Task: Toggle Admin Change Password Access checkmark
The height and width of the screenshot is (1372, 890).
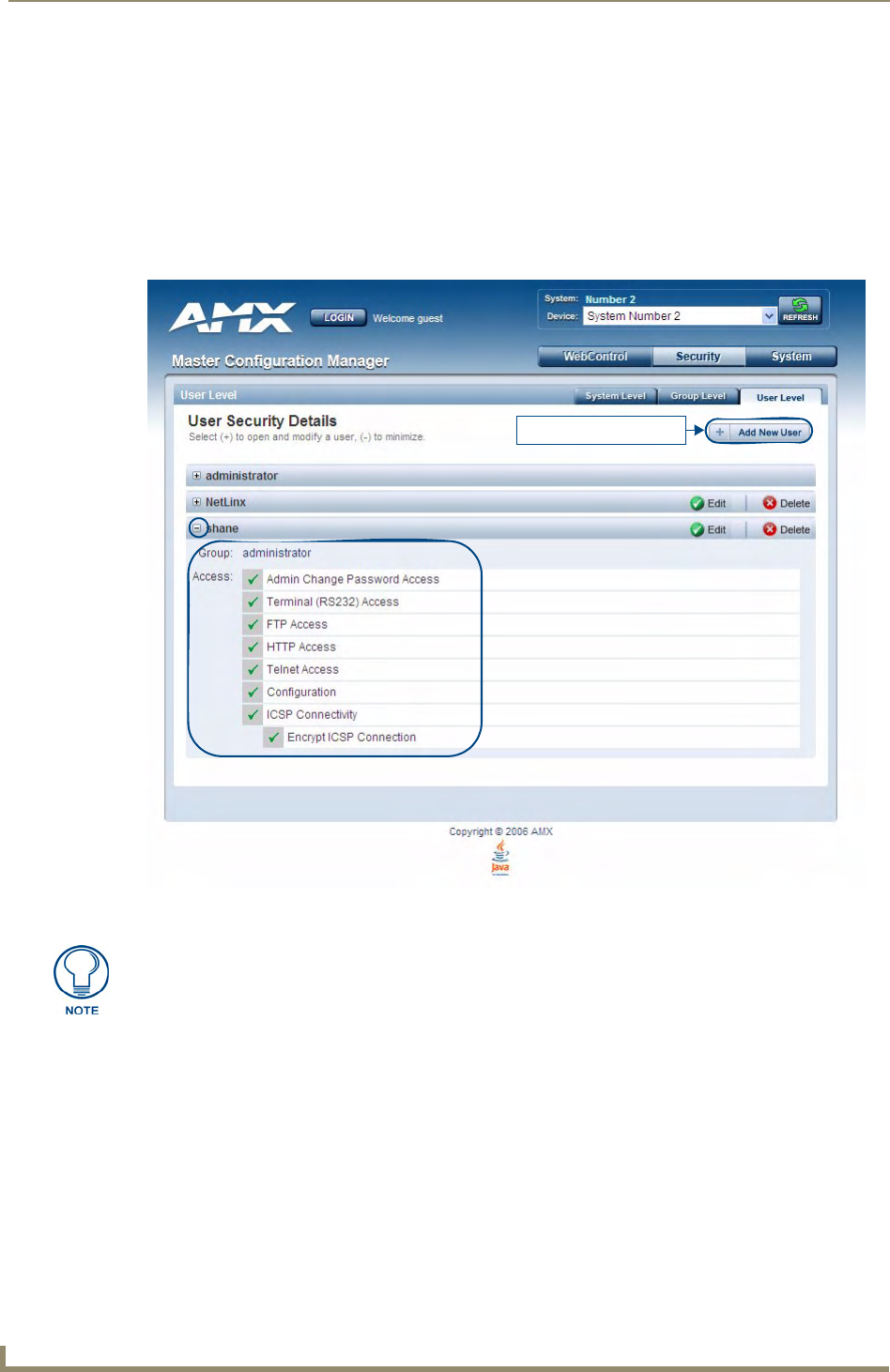Action: pos(253,579)
